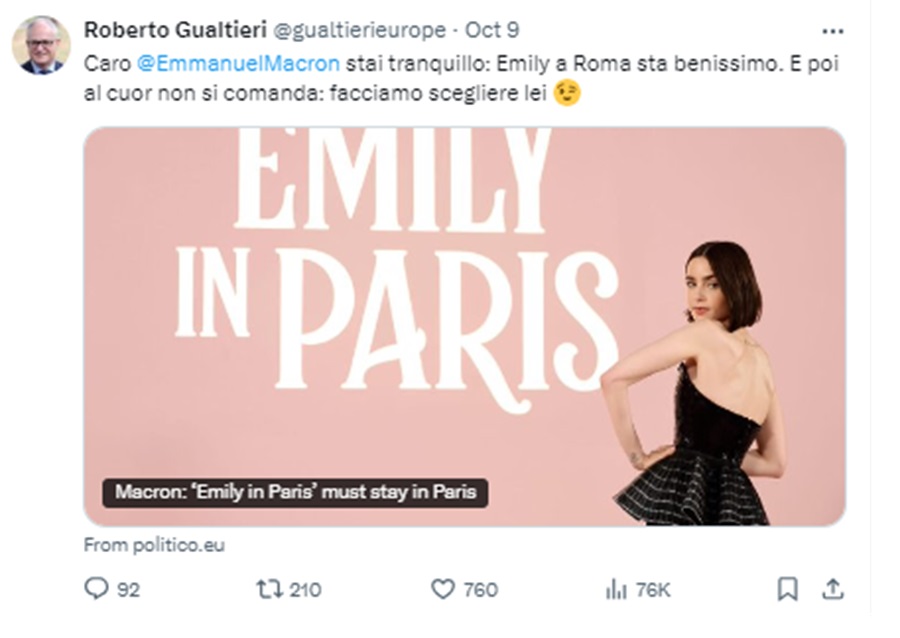
Task: Click the 760 likes count
Action: pos(481,590)
